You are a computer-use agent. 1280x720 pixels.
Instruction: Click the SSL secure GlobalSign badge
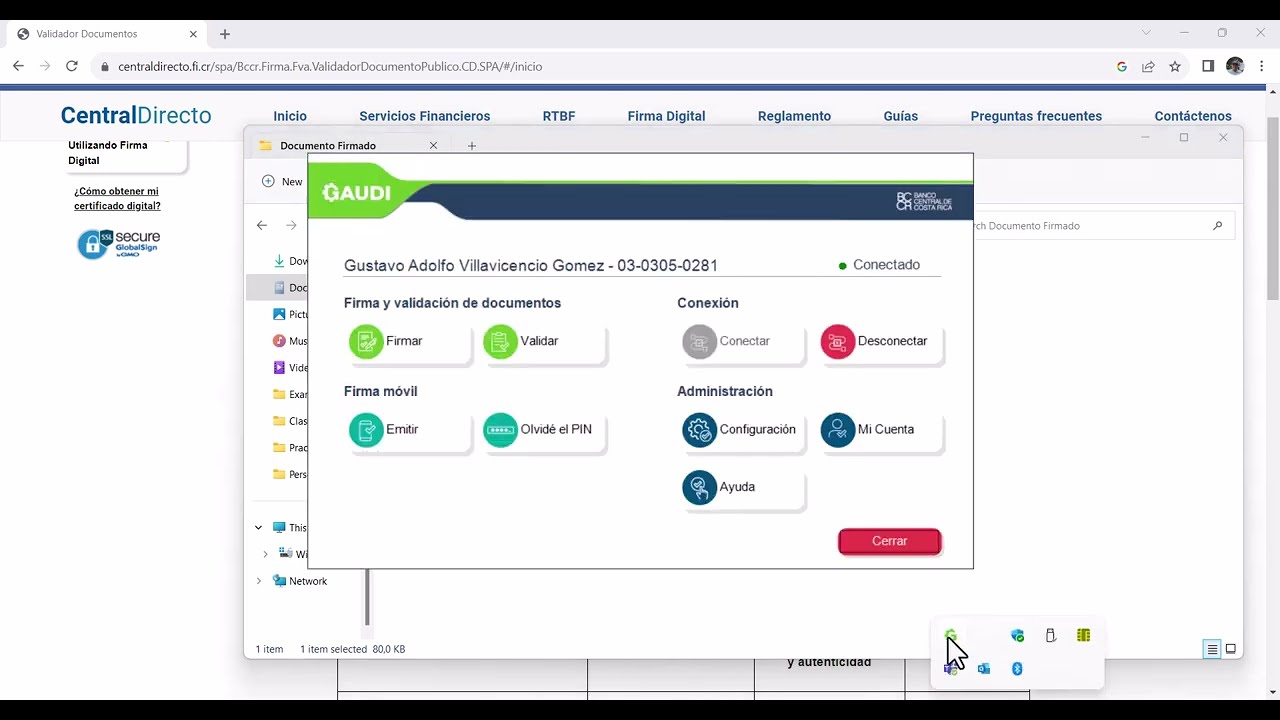[119, 244]
